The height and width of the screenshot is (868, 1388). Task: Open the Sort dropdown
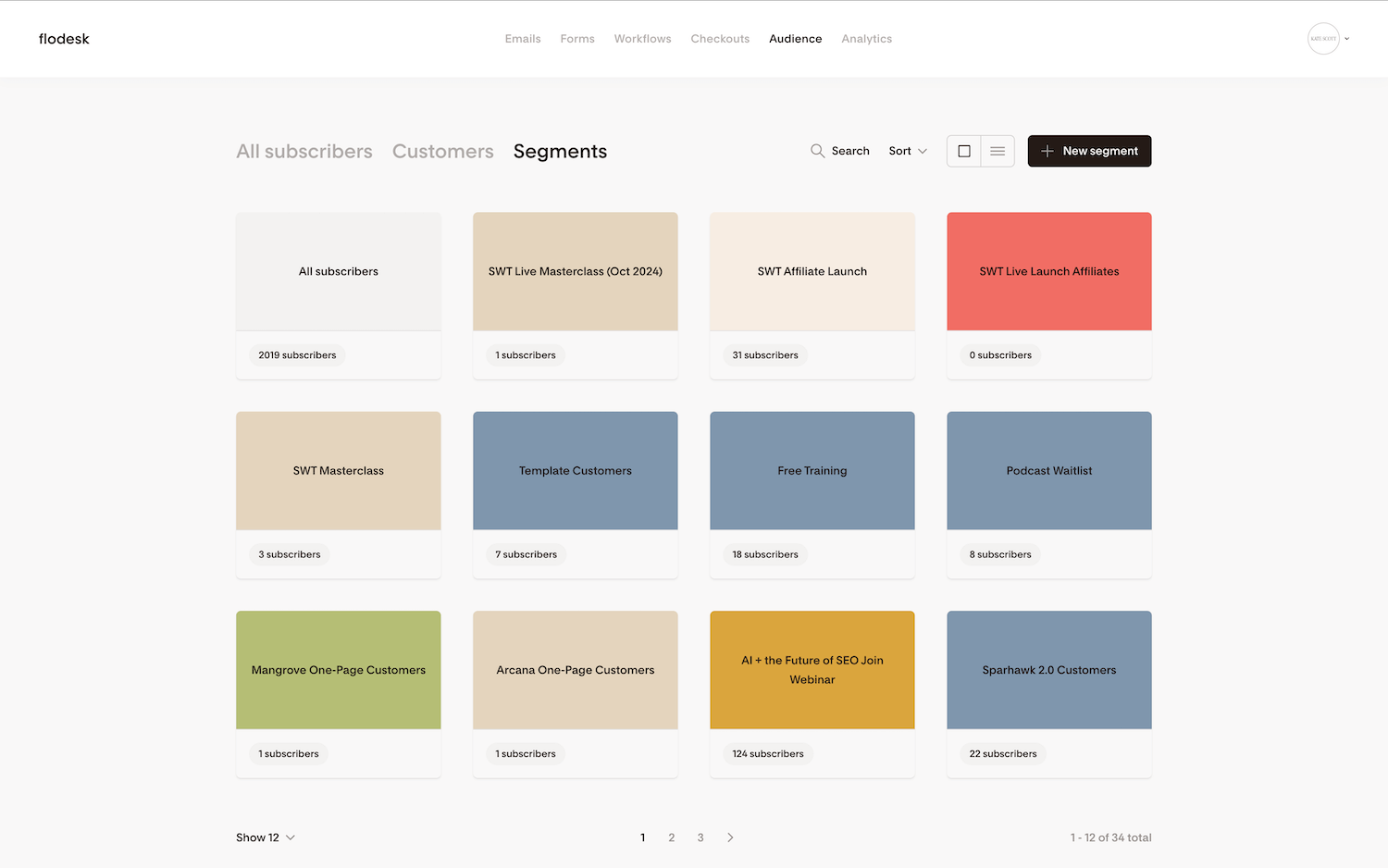[x=908, y=151]
